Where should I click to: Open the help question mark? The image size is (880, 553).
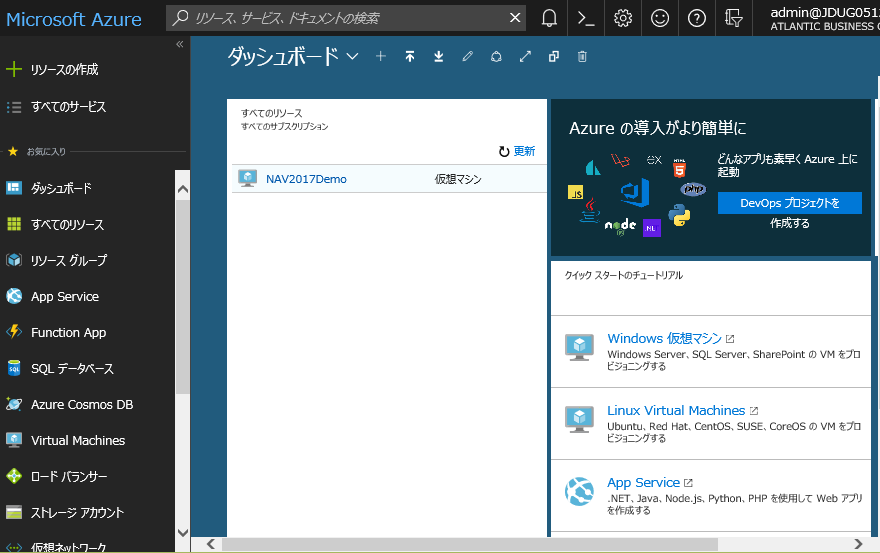click(696, 18)
